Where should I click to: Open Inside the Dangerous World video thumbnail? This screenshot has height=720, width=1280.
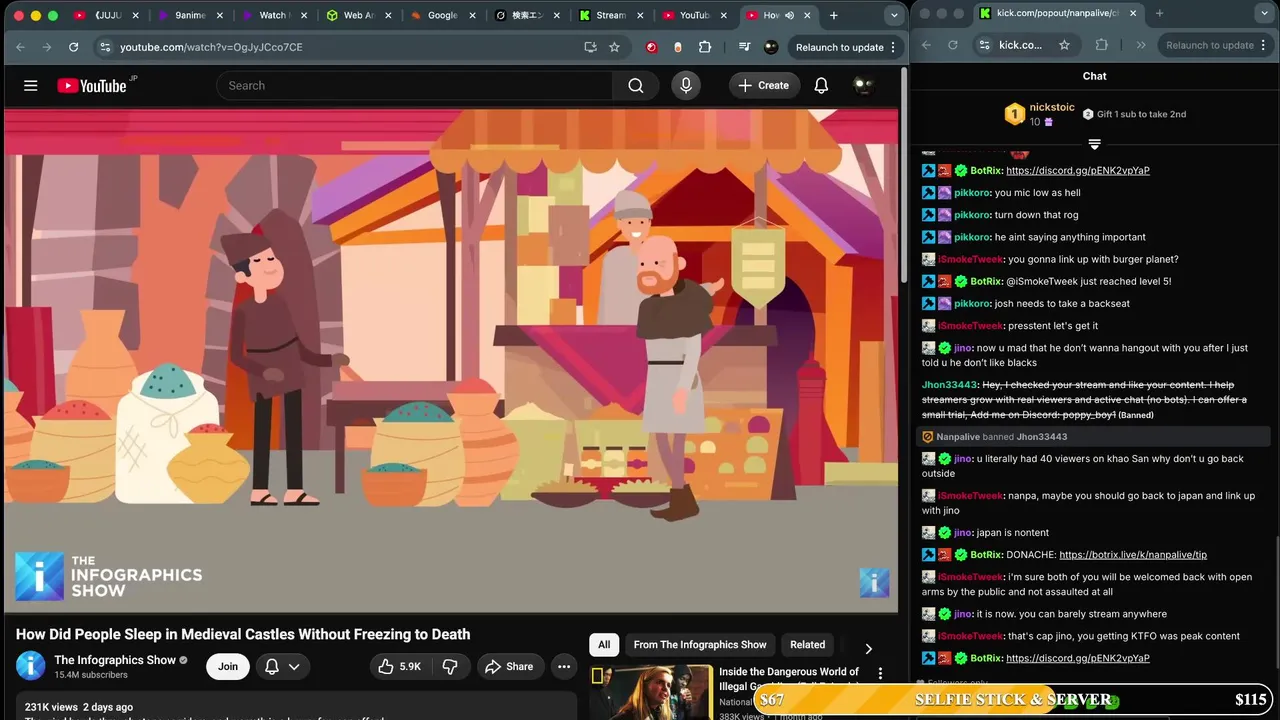[x=650, y=692]
